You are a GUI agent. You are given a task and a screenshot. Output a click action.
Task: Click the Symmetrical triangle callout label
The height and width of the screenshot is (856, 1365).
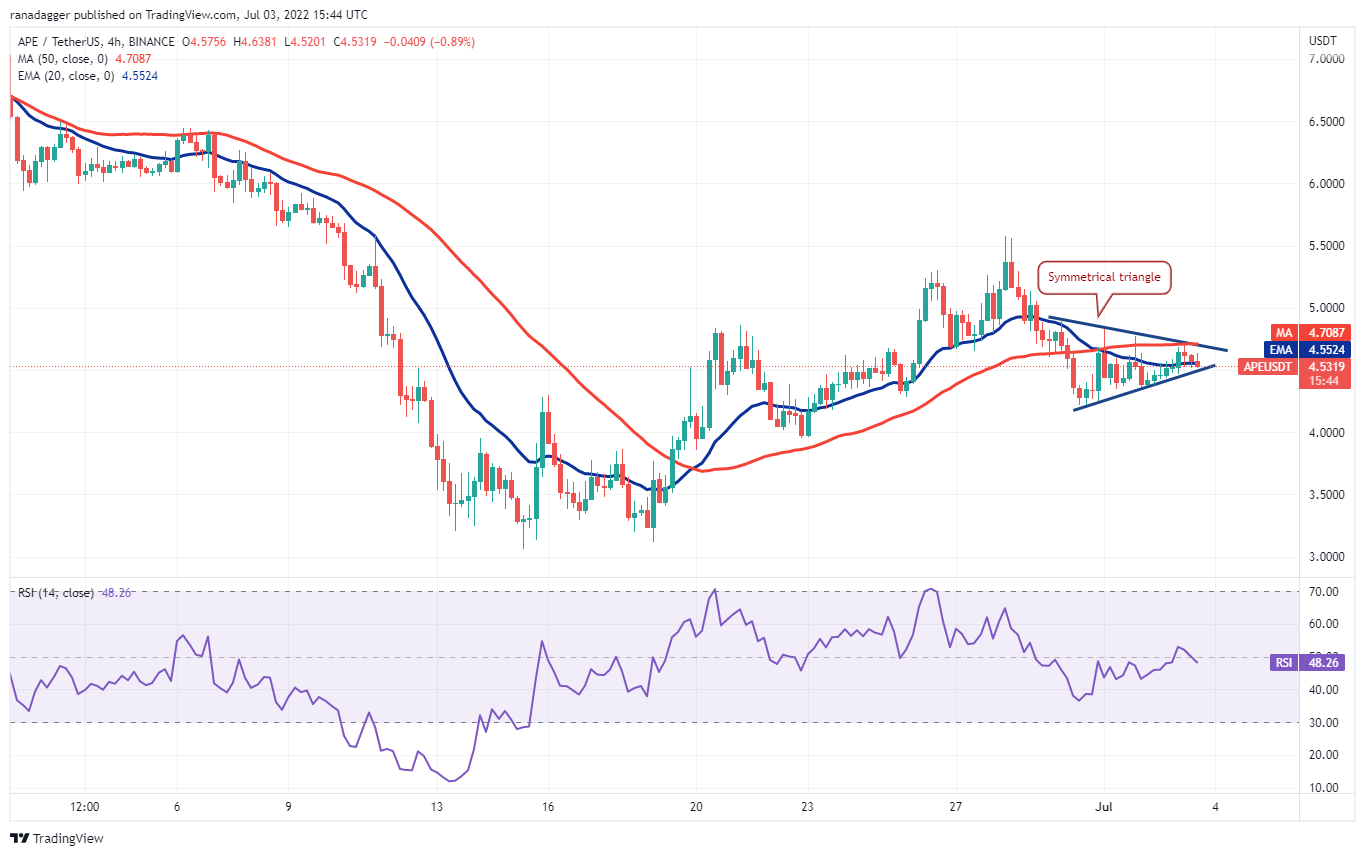pos(1104,277)
